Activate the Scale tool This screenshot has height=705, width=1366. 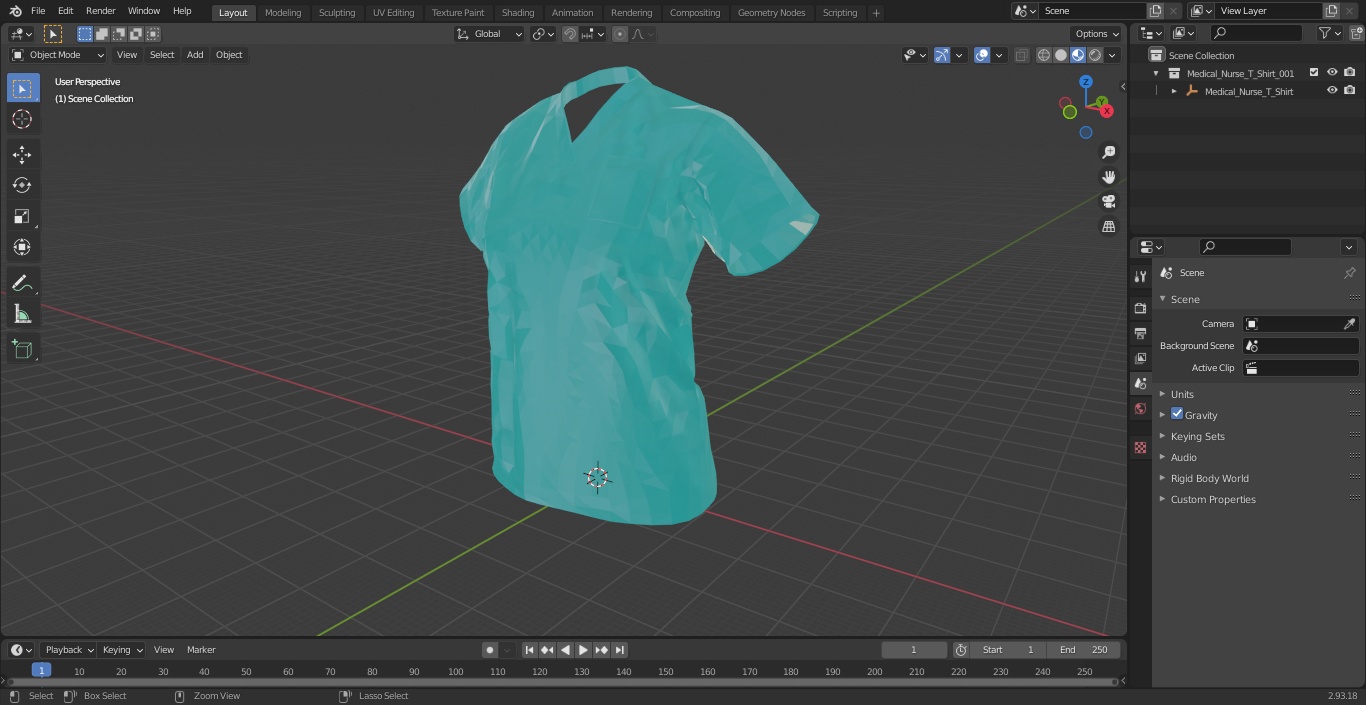point(22,216)
